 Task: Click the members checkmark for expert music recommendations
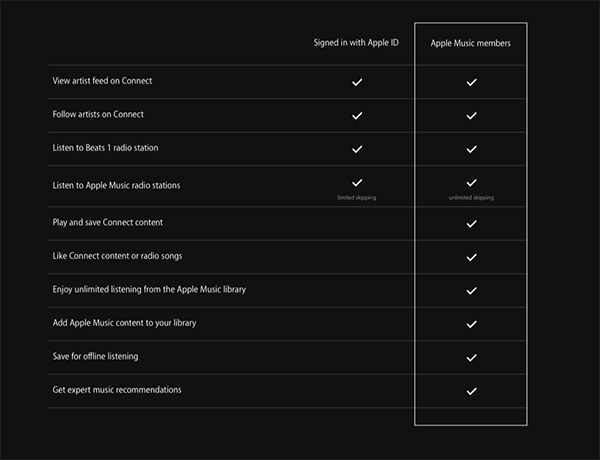pyautogui.click(x=471, y=391)
